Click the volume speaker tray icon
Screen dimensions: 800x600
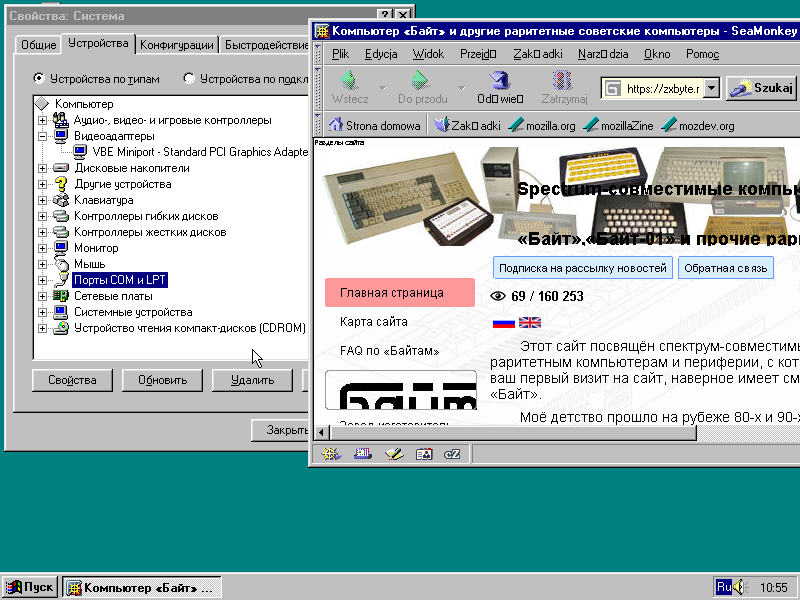(x=740, y=587)
